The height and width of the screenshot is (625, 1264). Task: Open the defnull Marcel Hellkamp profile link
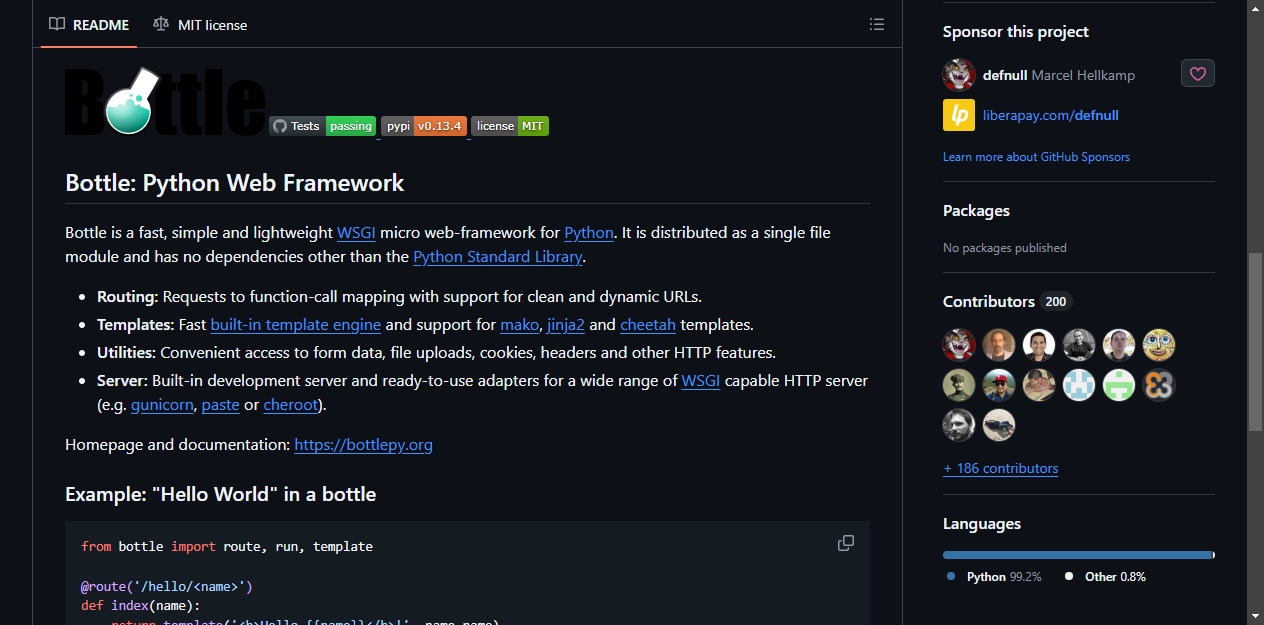tap(1059, 75)
